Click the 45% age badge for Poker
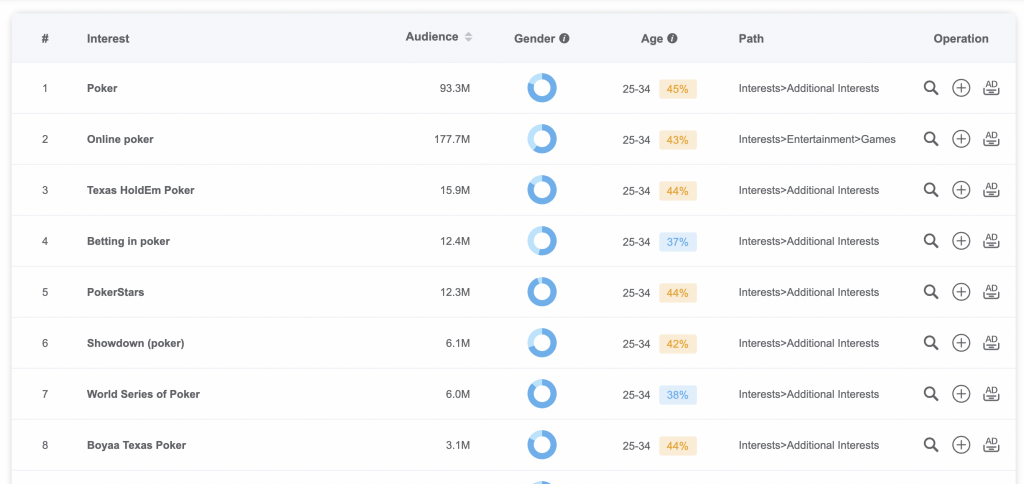Viewport: 1024px width, 484px height. (x=678, y=89)
